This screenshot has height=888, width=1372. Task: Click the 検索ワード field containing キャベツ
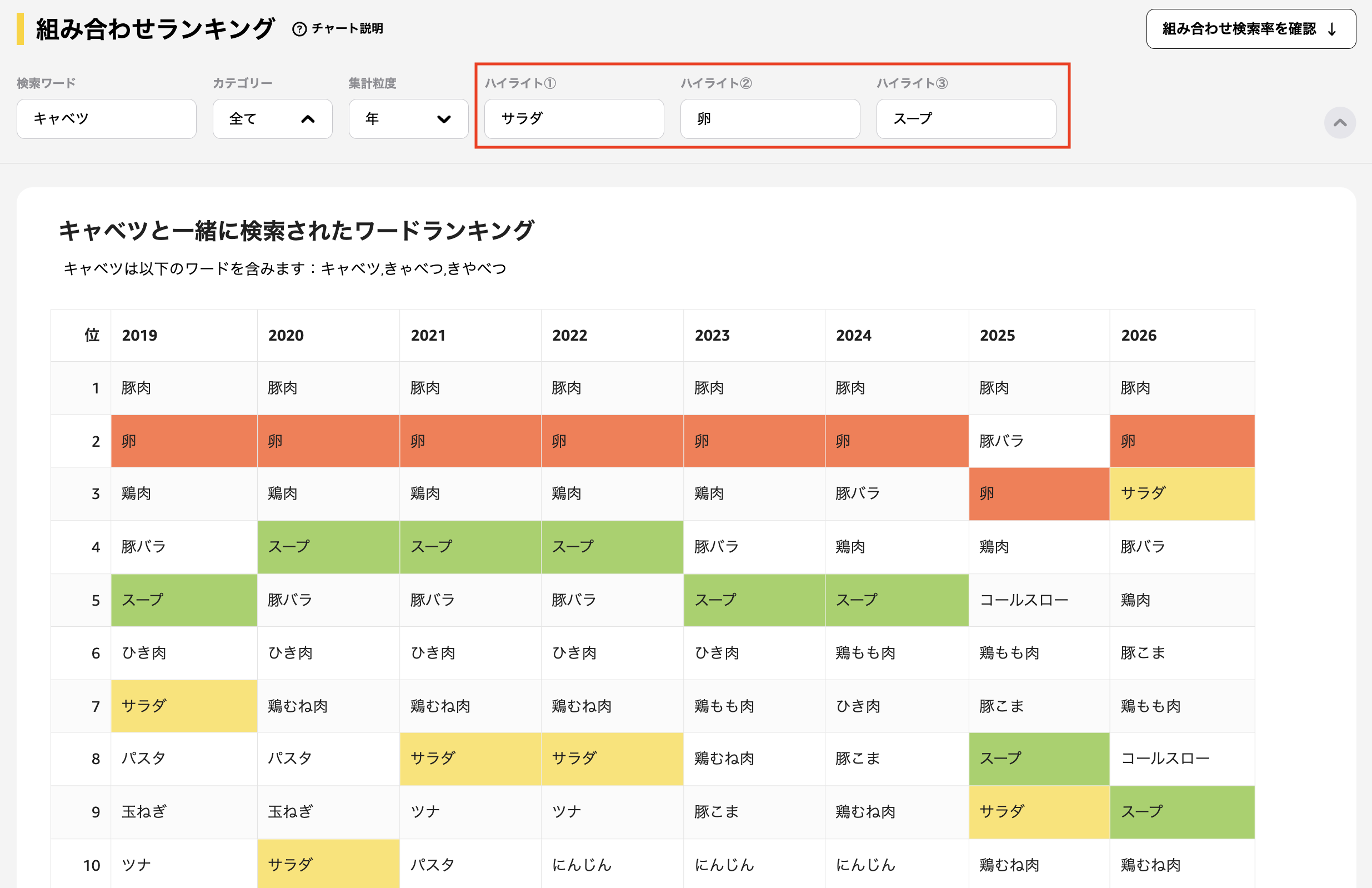coord(107,119)
